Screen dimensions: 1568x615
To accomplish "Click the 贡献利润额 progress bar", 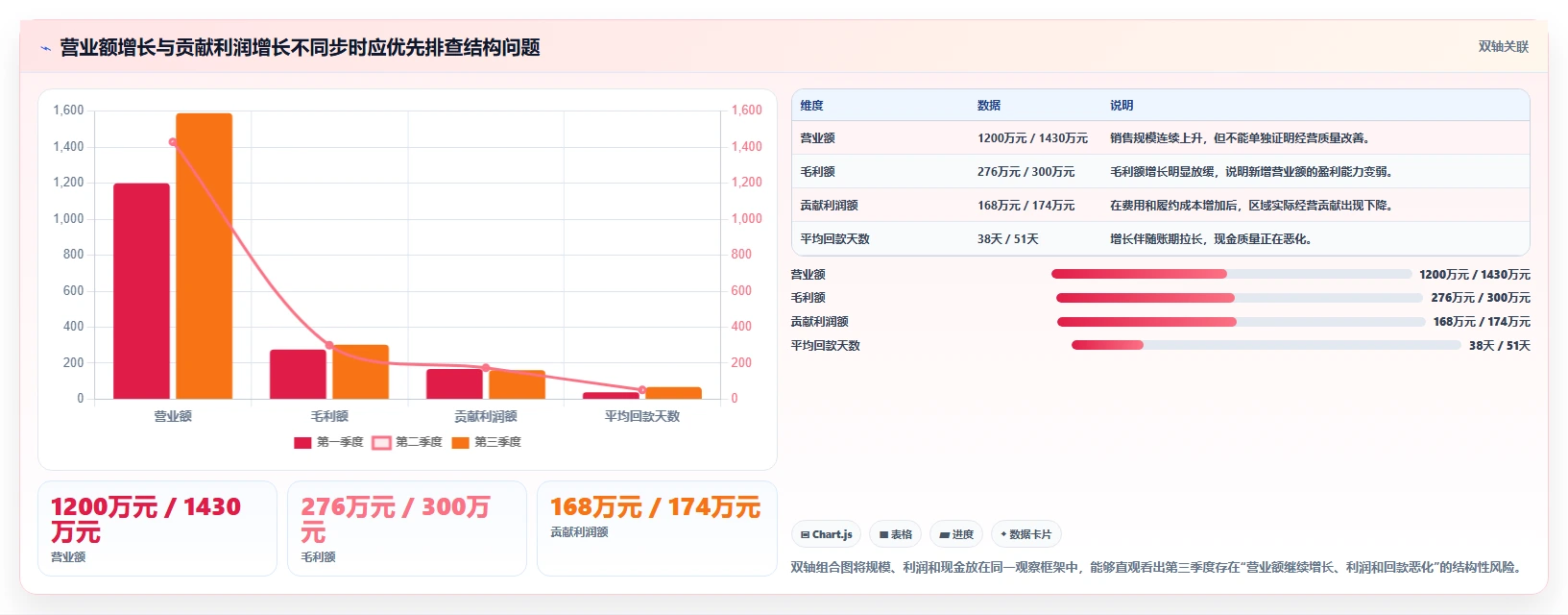I will tap(1241, 322).
